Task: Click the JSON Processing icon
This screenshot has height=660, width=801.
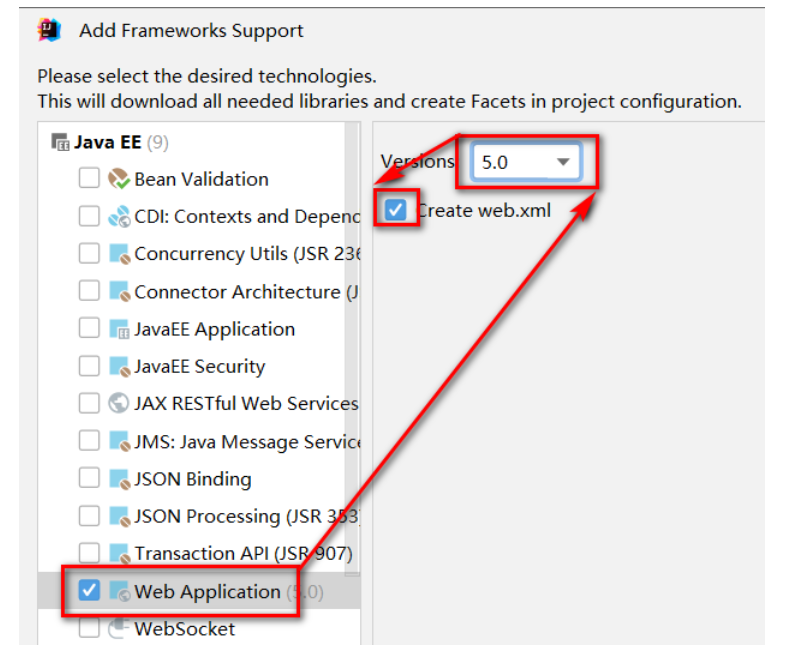Action: (x=120, y=516)
